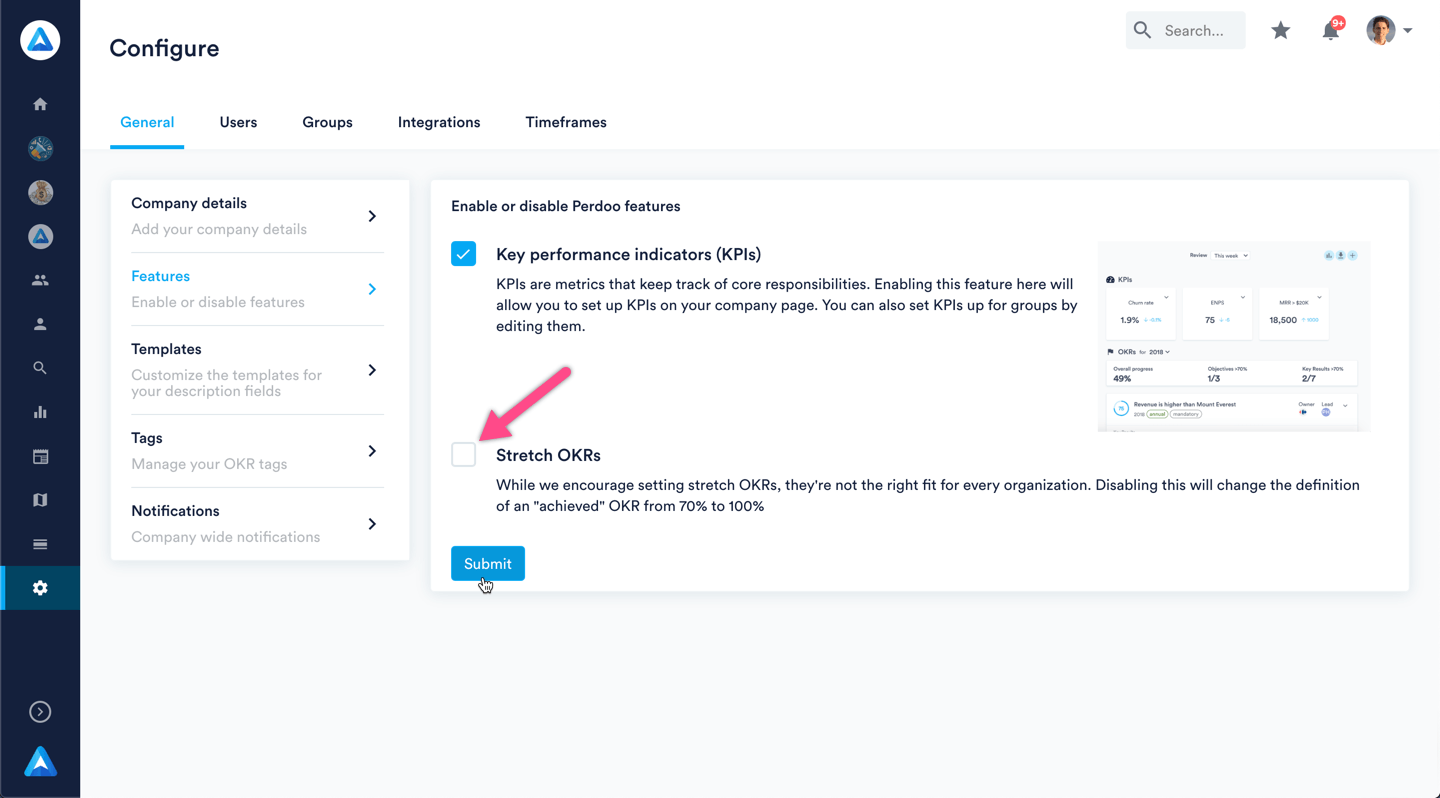Click the Perdoo logo at sidebar bottom
This screenshot has width=1440, height=798.
click(x=40, y=762)
